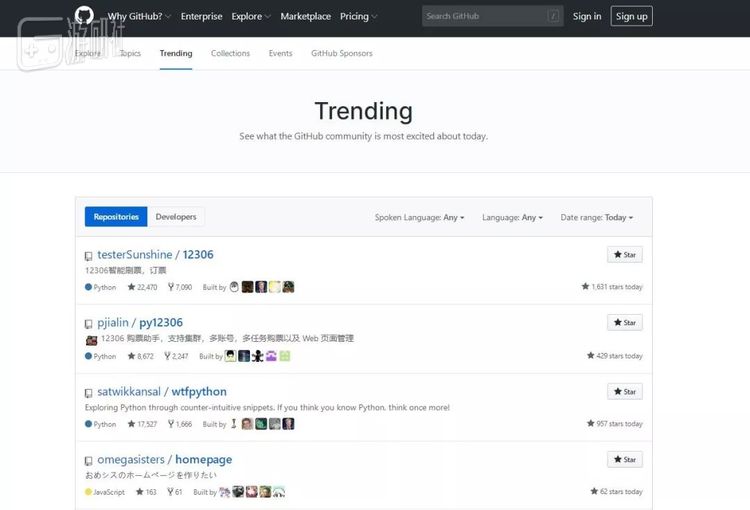Viewport: 750px width, 510px height.
Task: Click the slash shortcut icon in search box
Action: (552, 16)
